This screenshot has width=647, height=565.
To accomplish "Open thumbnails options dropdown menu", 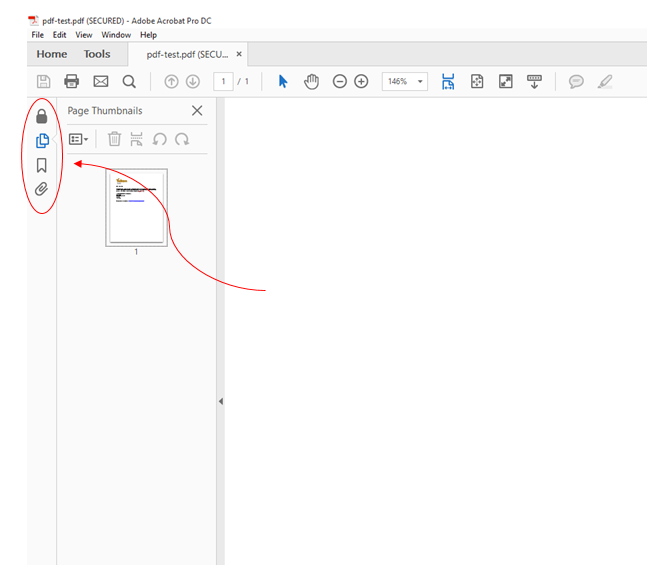I will click(x=79, y=140).
